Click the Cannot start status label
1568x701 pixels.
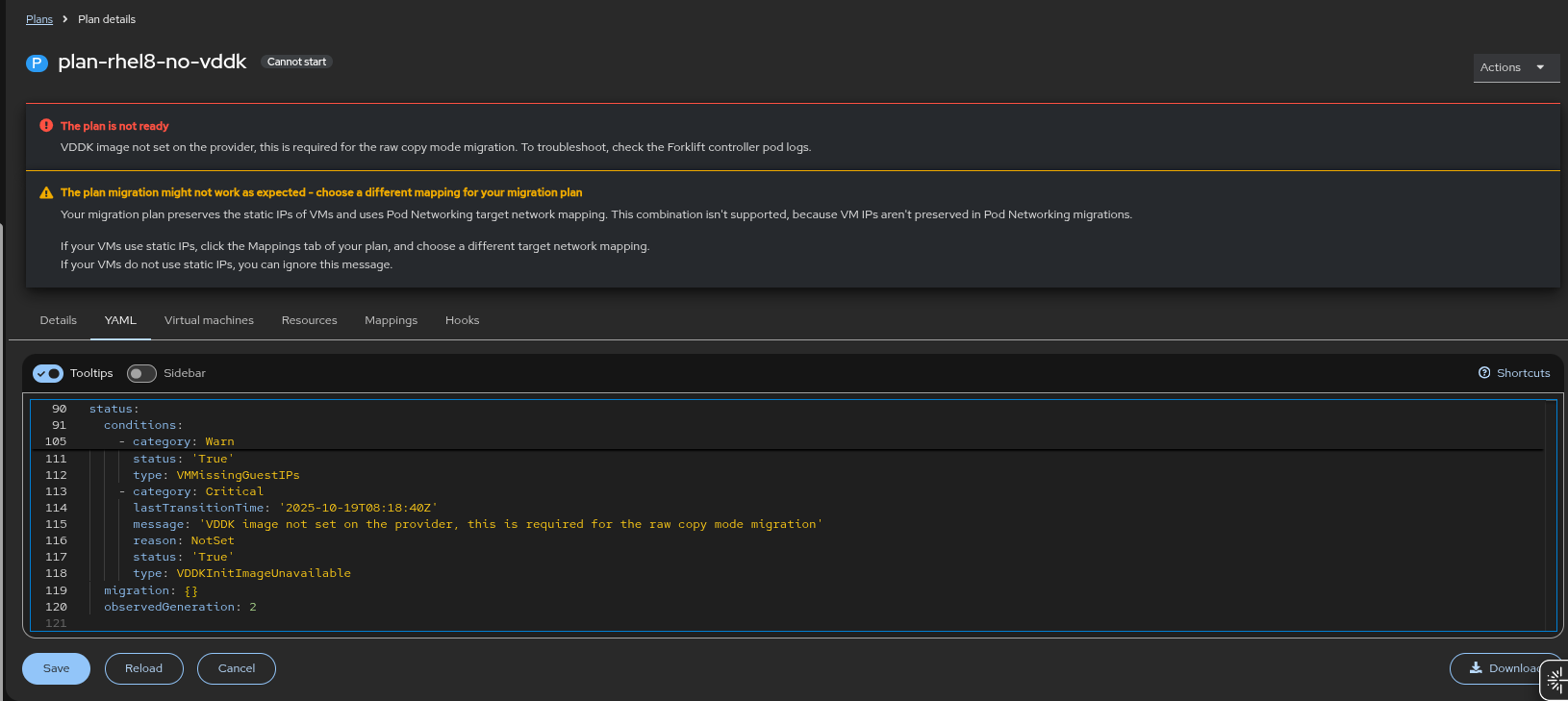(296, 62)
